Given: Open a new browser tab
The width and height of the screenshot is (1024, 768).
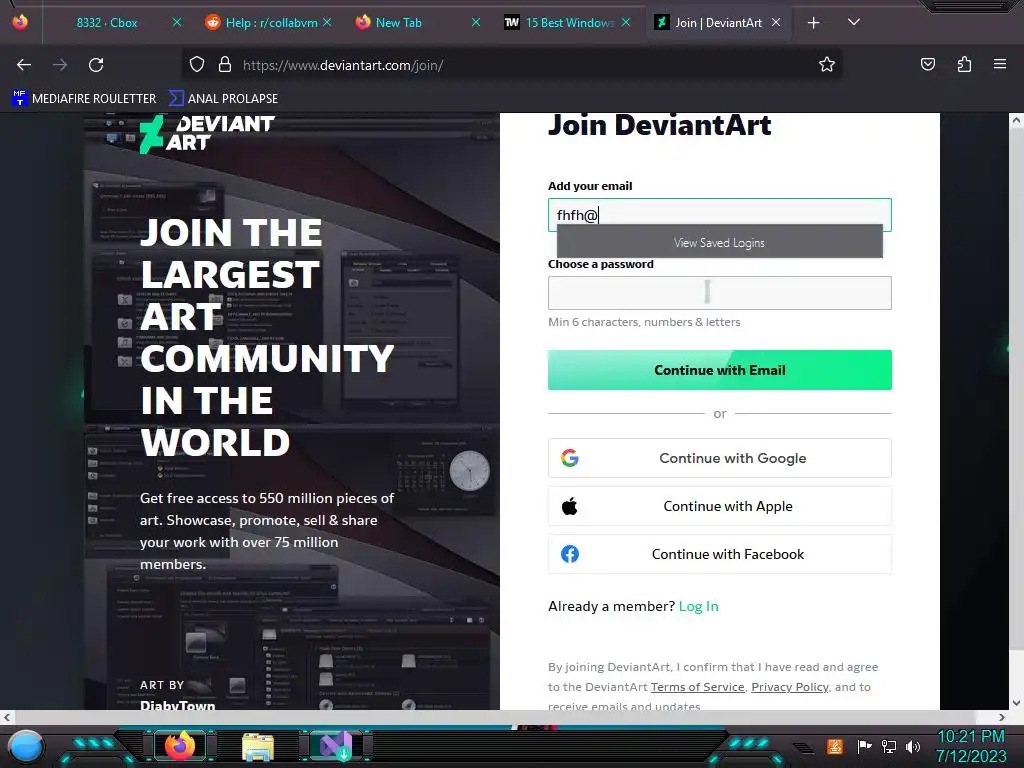Looking at the screenshot, I should pos(813,23).
